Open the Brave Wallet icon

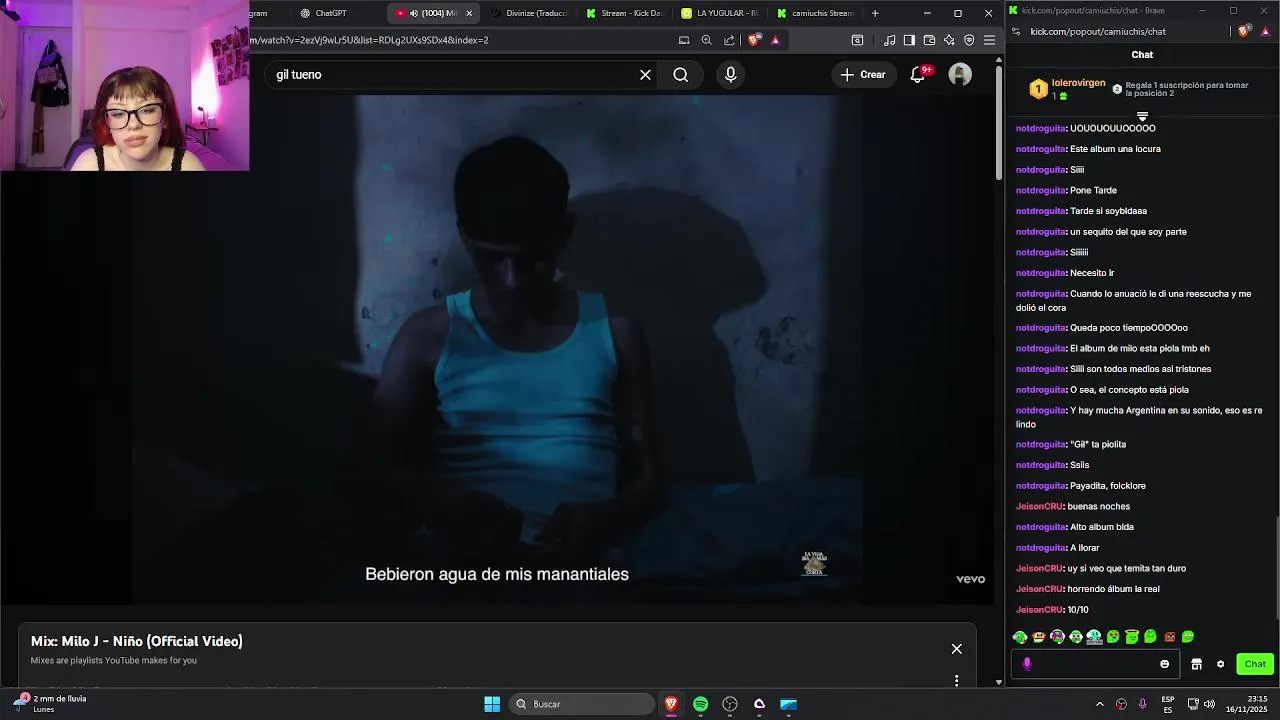click(x=929, y=40)
